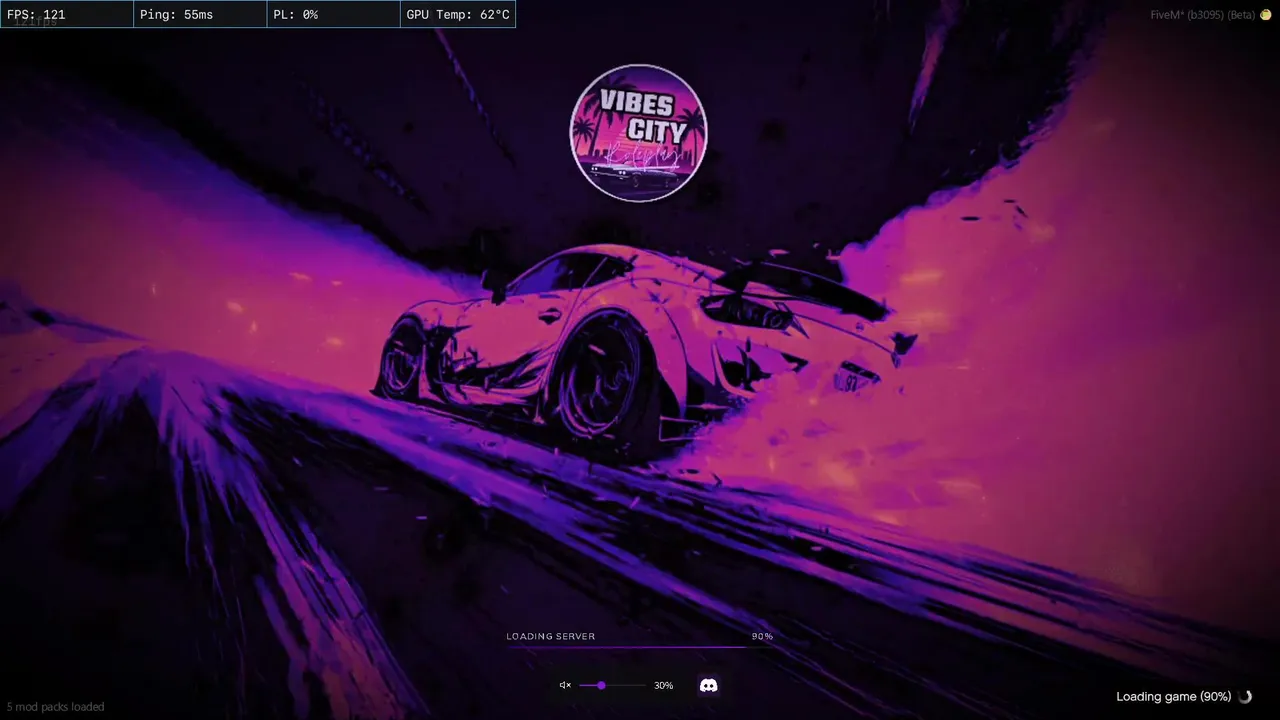This screenshot has width=1280, height=720.
Task: Click the 90% progress value
Action: pos(762,636)
